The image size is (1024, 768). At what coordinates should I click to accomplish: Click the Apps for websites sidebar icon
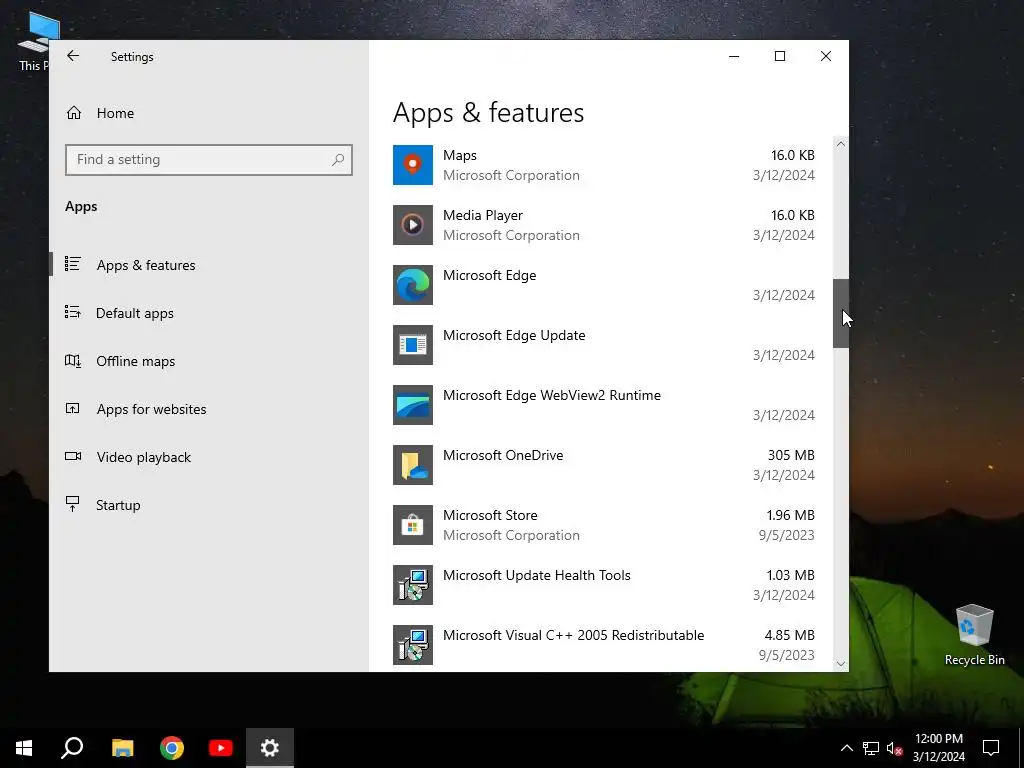72,408
